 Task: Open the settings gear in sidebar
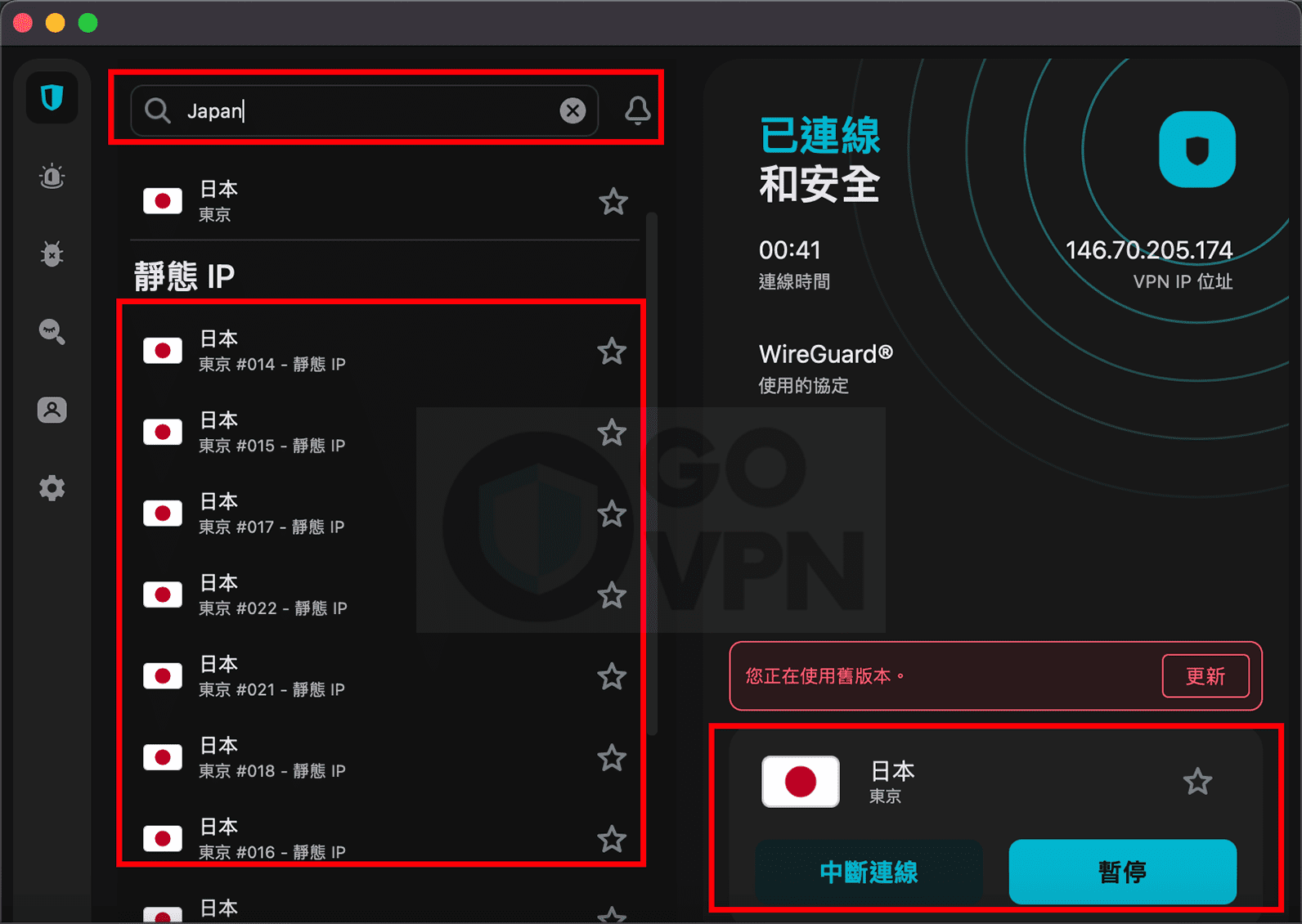click(x=52, y=488)
